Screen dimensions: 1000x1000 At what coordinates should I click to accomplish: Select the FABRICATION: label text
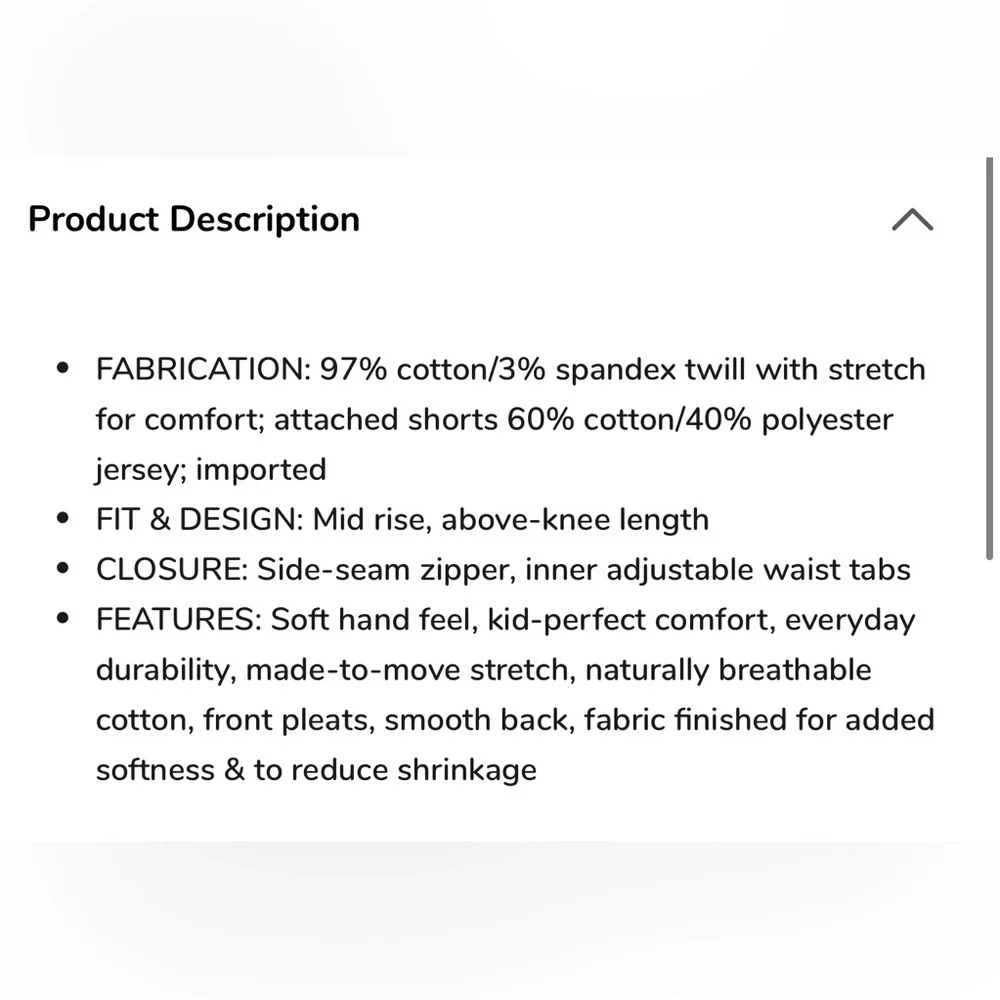tap(203, 369)
